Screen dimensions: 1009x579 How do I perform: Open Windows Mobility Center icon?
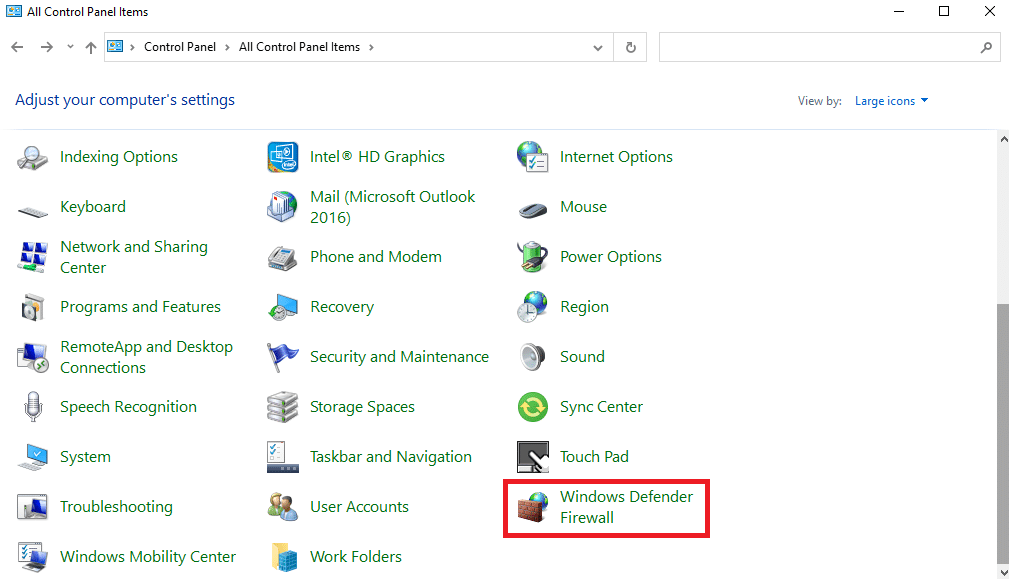(x=32, y=556)
